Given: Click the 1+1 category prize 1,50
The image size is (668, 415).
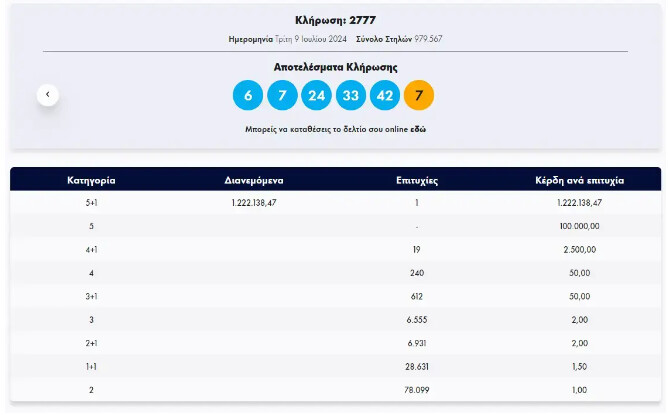Looking at the screenshot, I should coord(579,366).
